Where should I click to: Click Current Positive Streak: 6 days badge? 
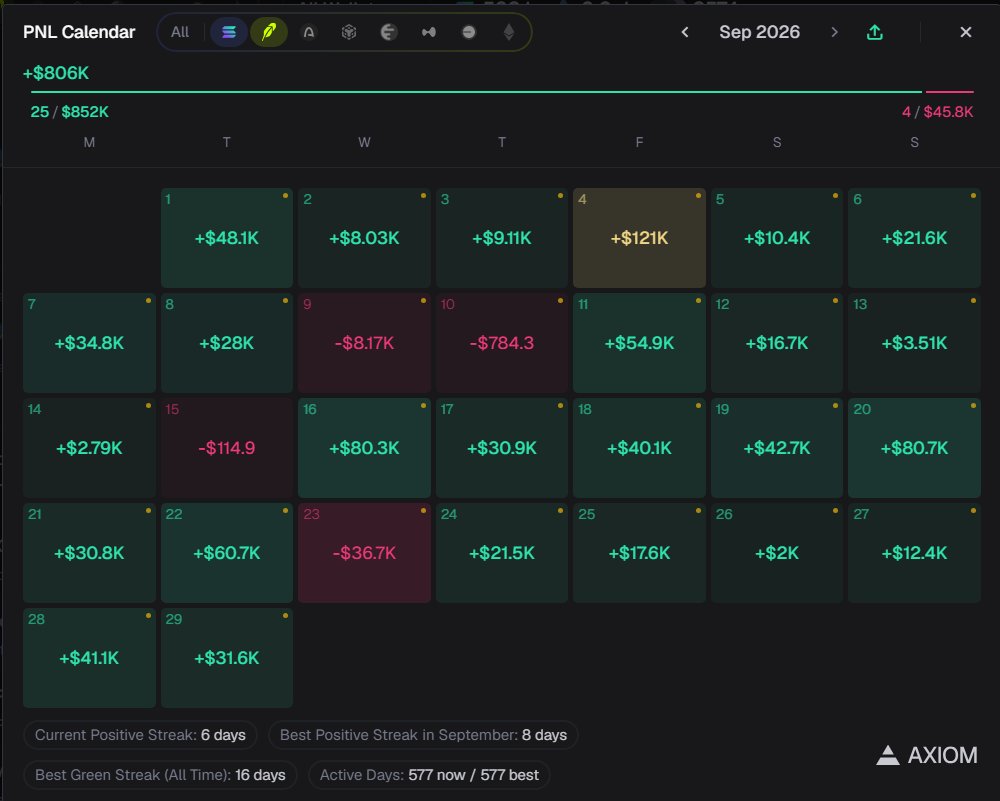click(x=140, y=735)
